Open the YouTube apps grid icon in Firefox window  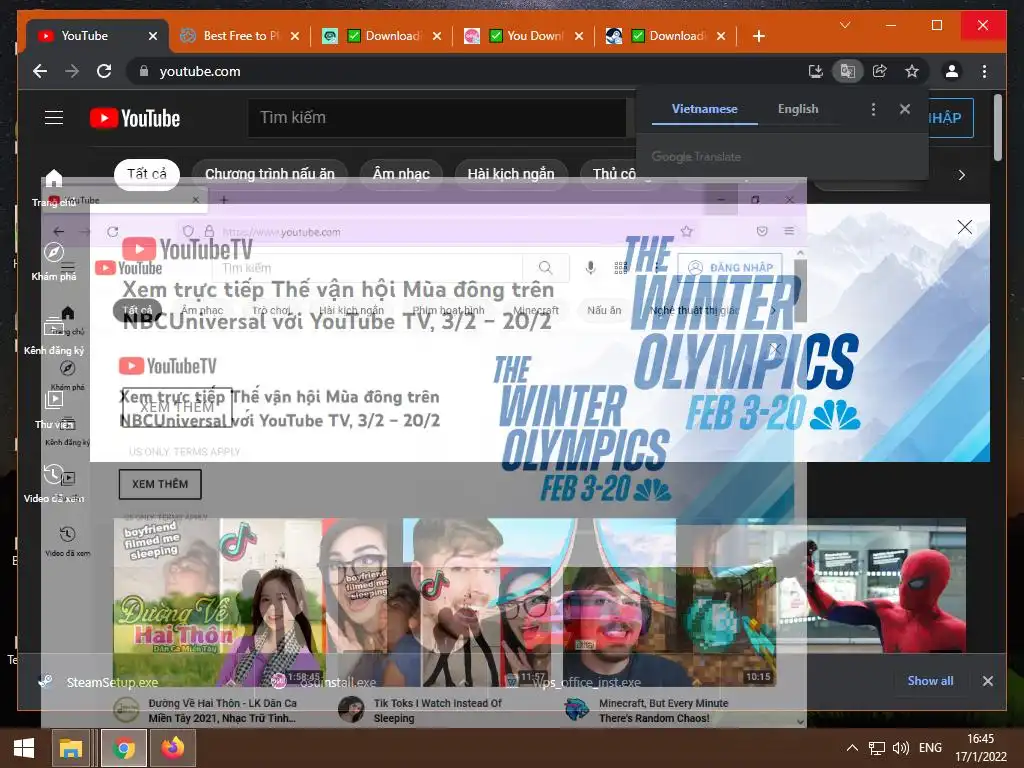[x=620, y=268]
